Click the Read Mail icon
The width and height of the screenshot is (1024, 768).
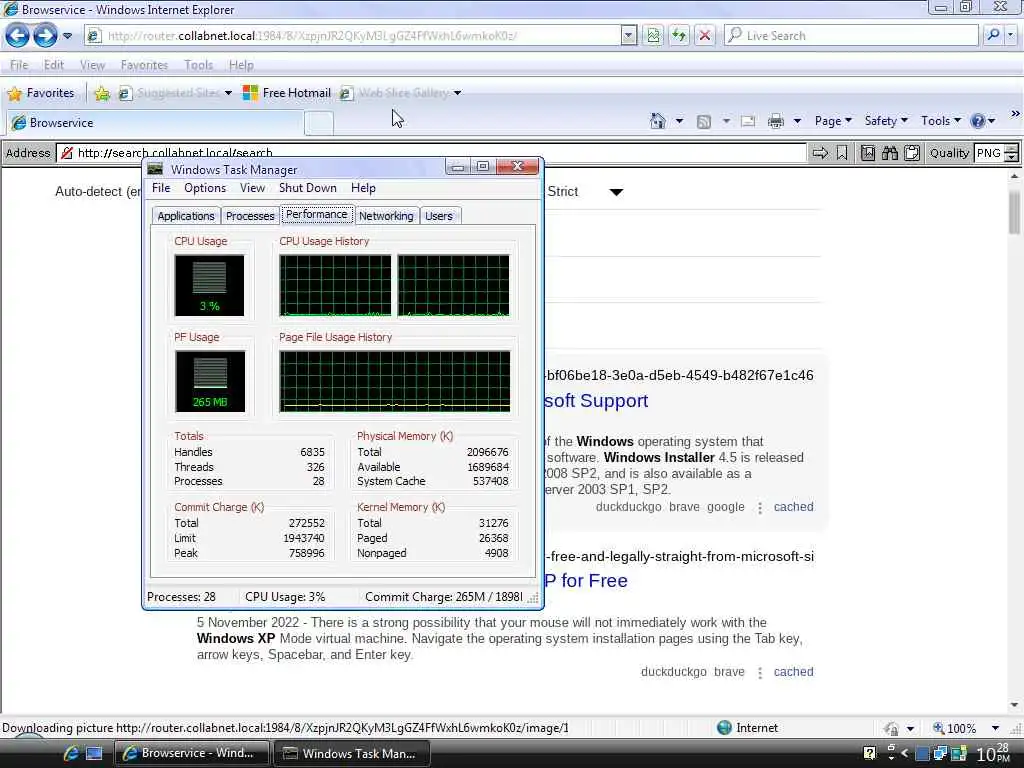tap(748, 121)
